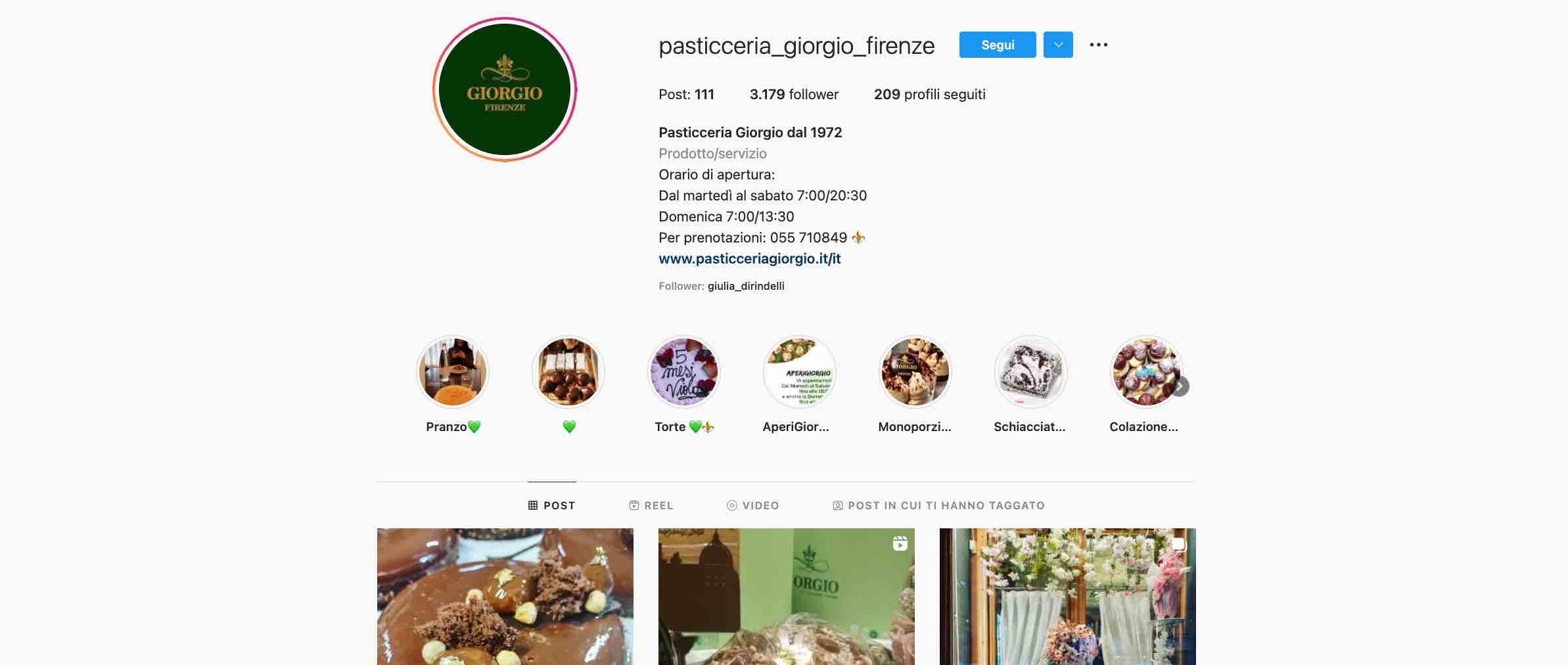
Task: View the Torte story highlight
Action: [684, 373]
